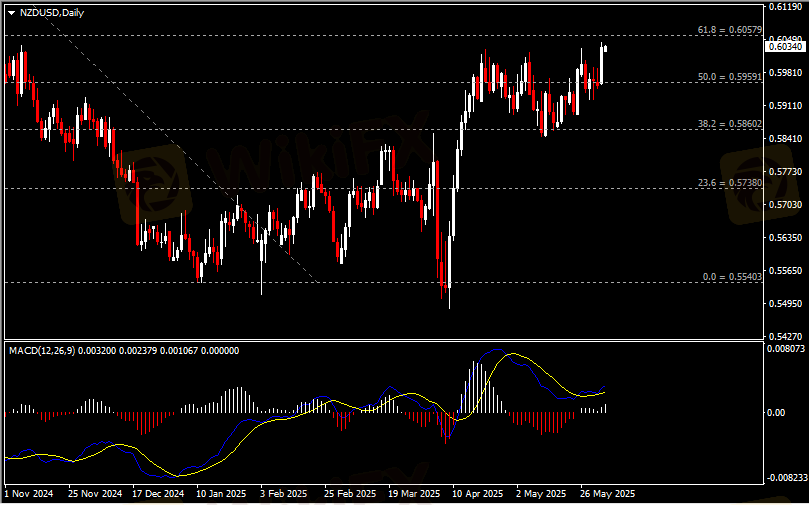809x505 pixels.
Task: Click the 10 Jan 2025 date label
Action: tap(221, 494)
